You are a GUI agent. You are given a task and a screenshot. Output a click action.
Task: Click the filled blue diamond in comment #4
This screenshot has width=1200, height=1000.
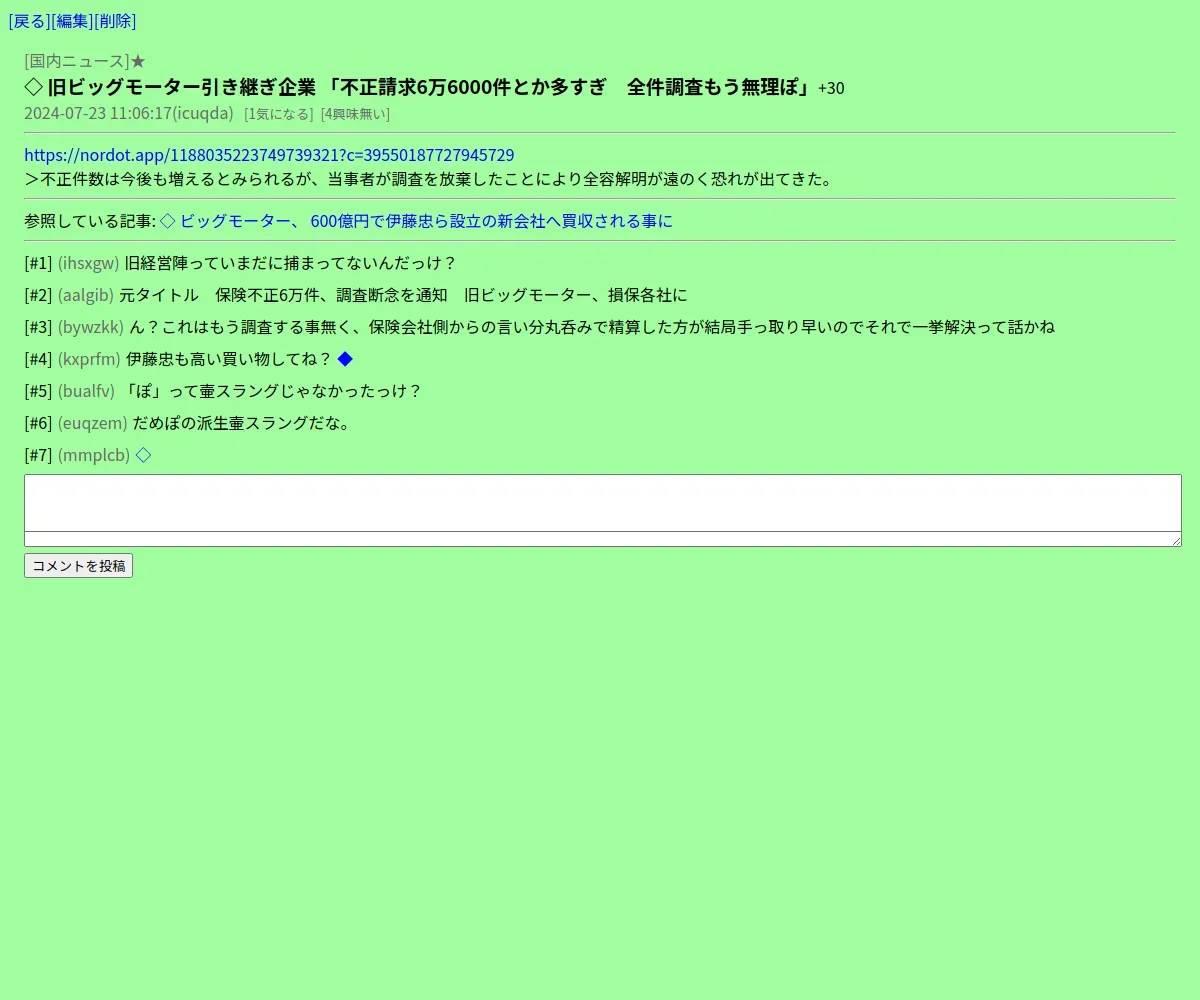click(x=345, y=359)
